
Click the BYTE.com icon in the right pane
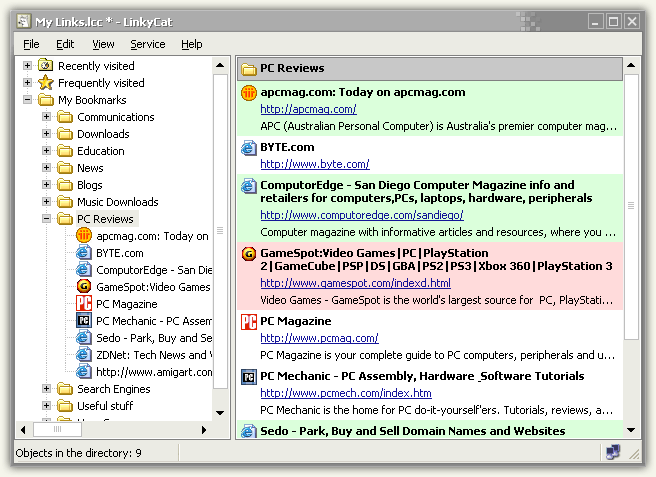click(x=249, y=148)
